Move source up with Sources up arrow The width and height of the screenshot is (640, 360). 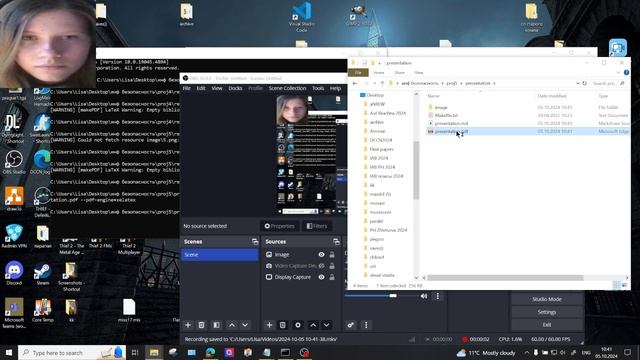(x=313, y=325)
